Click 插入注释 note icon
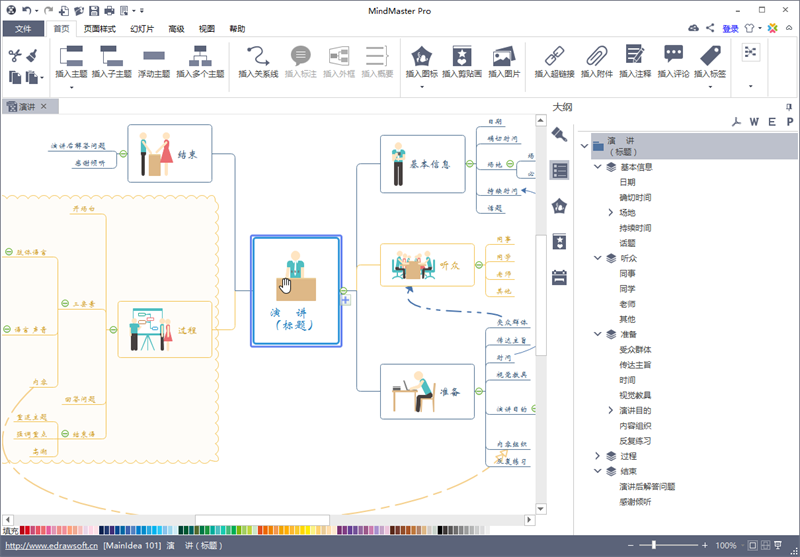 pos(635,55)
